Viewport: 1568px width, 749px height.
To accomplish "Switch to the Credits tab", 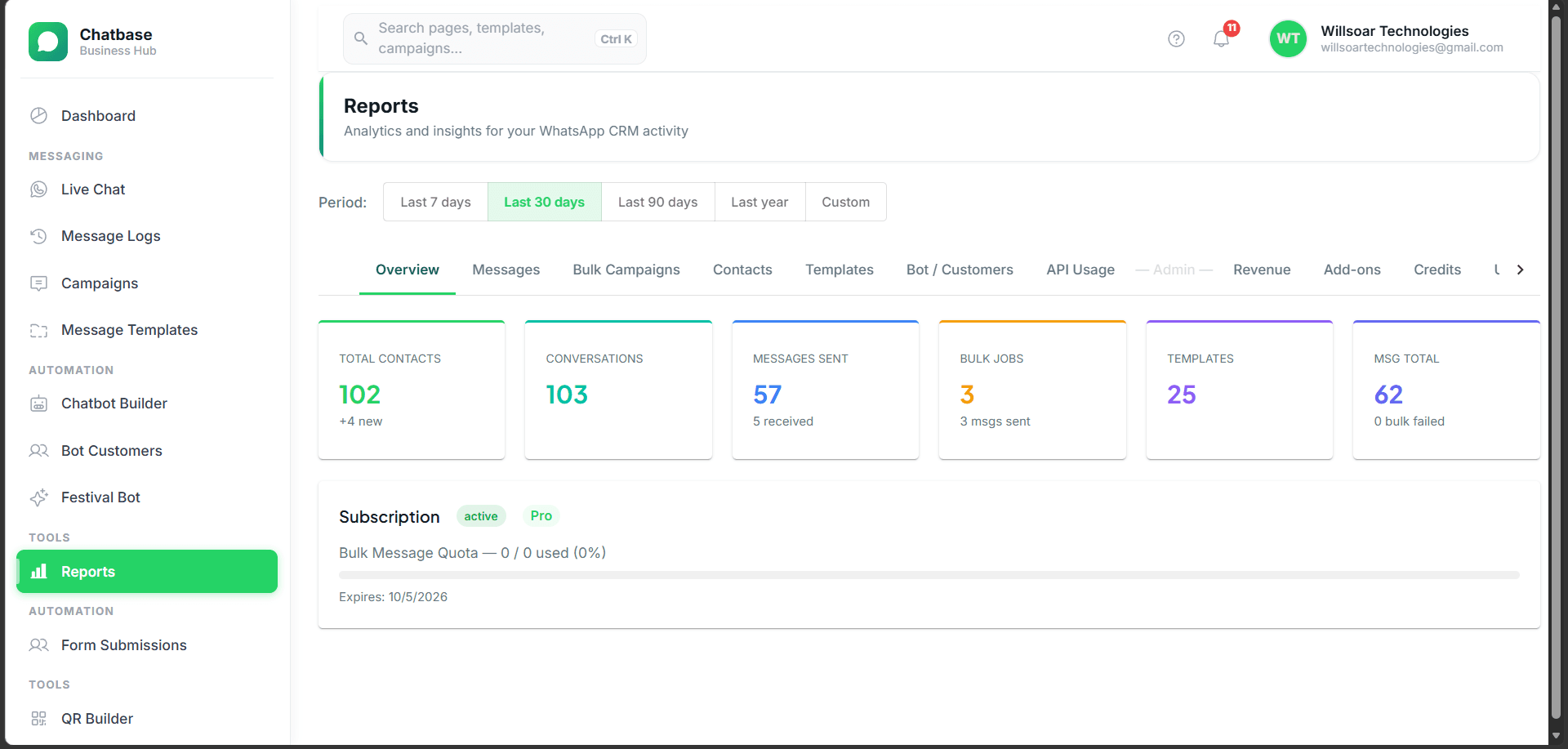I will 1437,270.
